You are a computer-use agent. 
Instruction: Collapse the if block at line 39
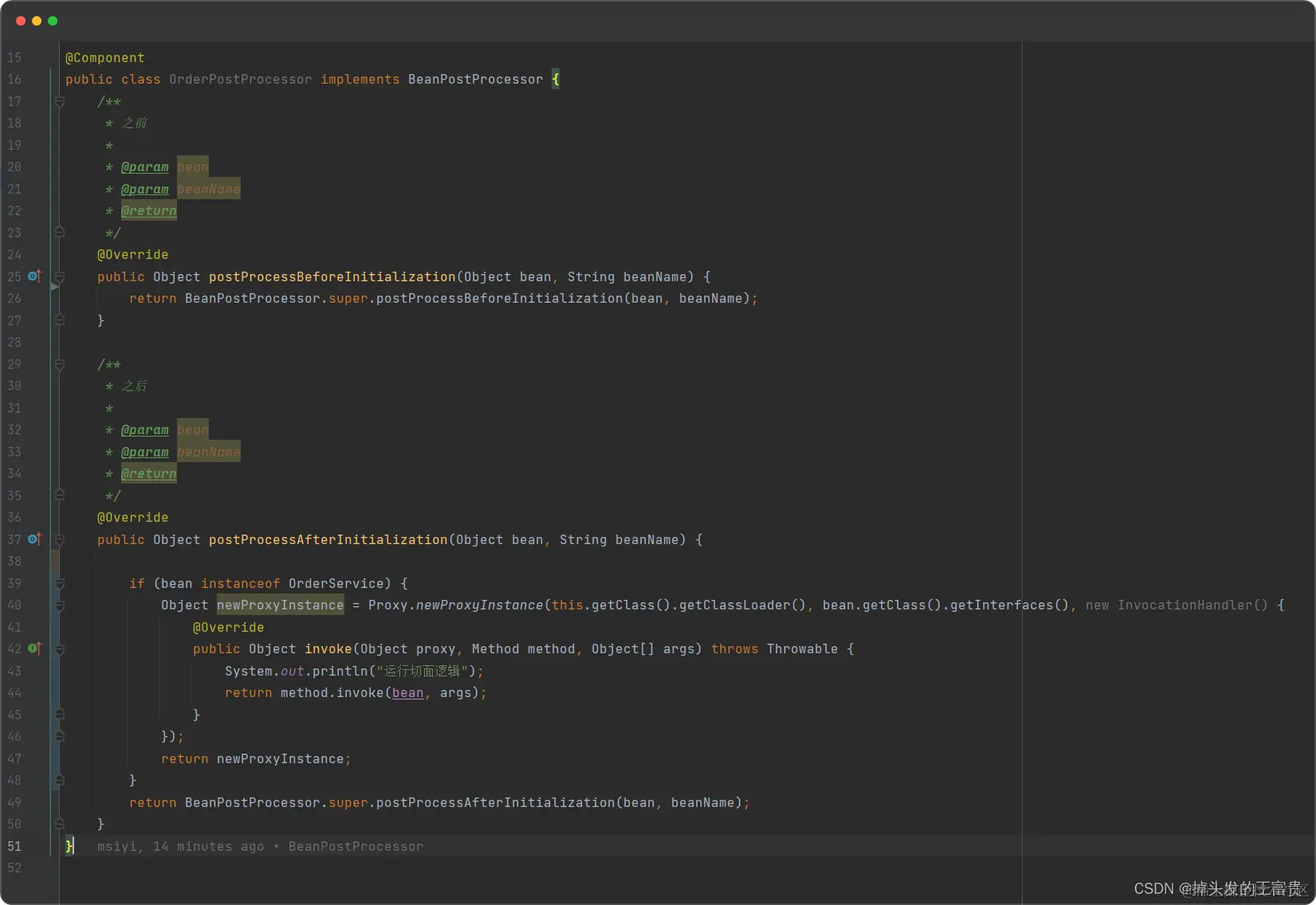click(x=60, y=584)
